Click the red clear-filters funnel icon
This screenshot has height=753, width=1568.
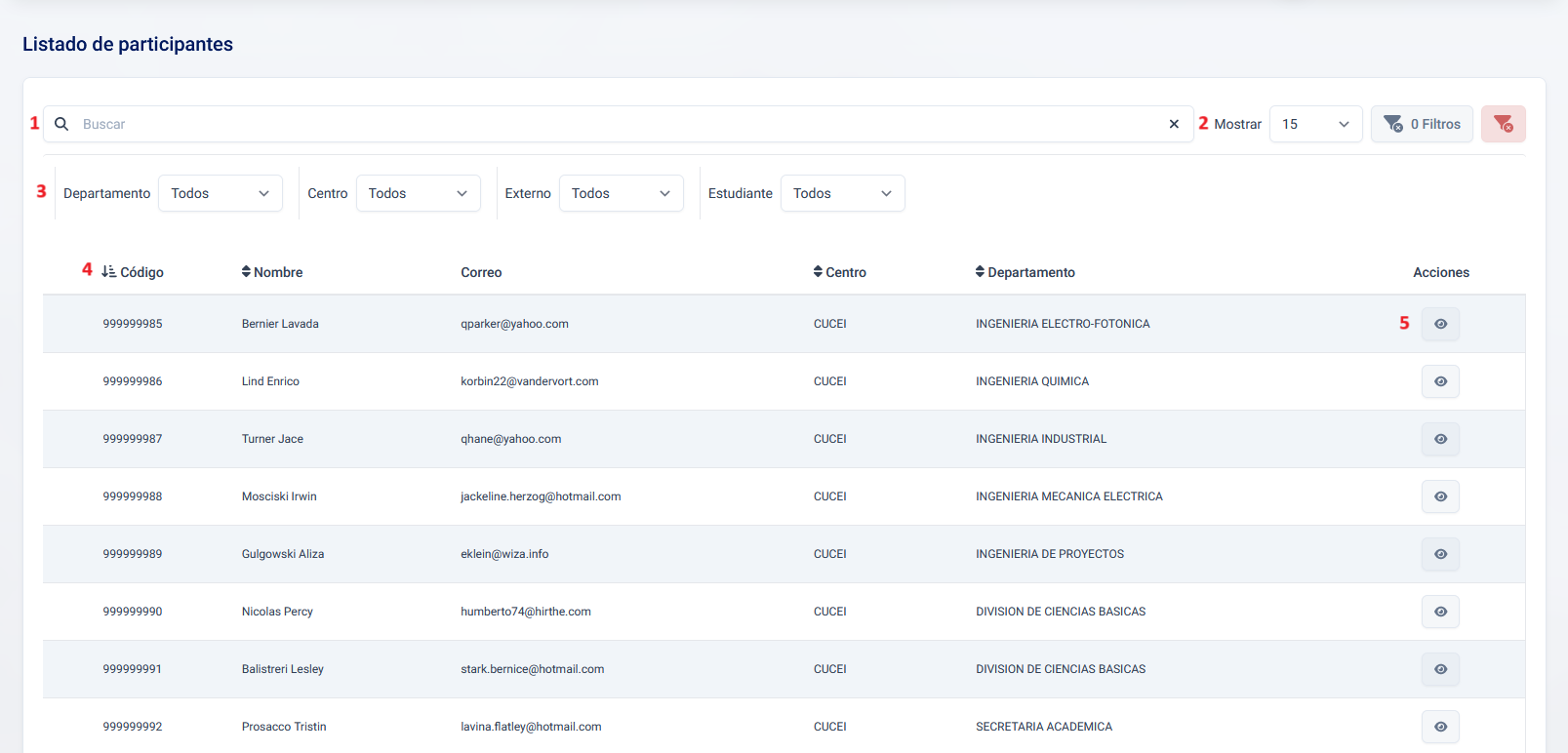1503,124
